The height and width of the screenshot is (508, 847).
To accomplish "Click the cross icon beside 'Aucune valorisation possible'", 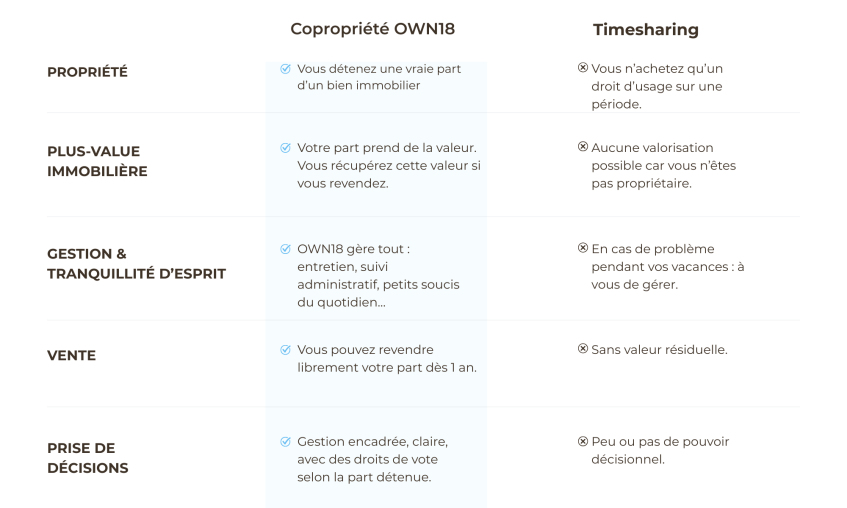I will tap(583, 147).
